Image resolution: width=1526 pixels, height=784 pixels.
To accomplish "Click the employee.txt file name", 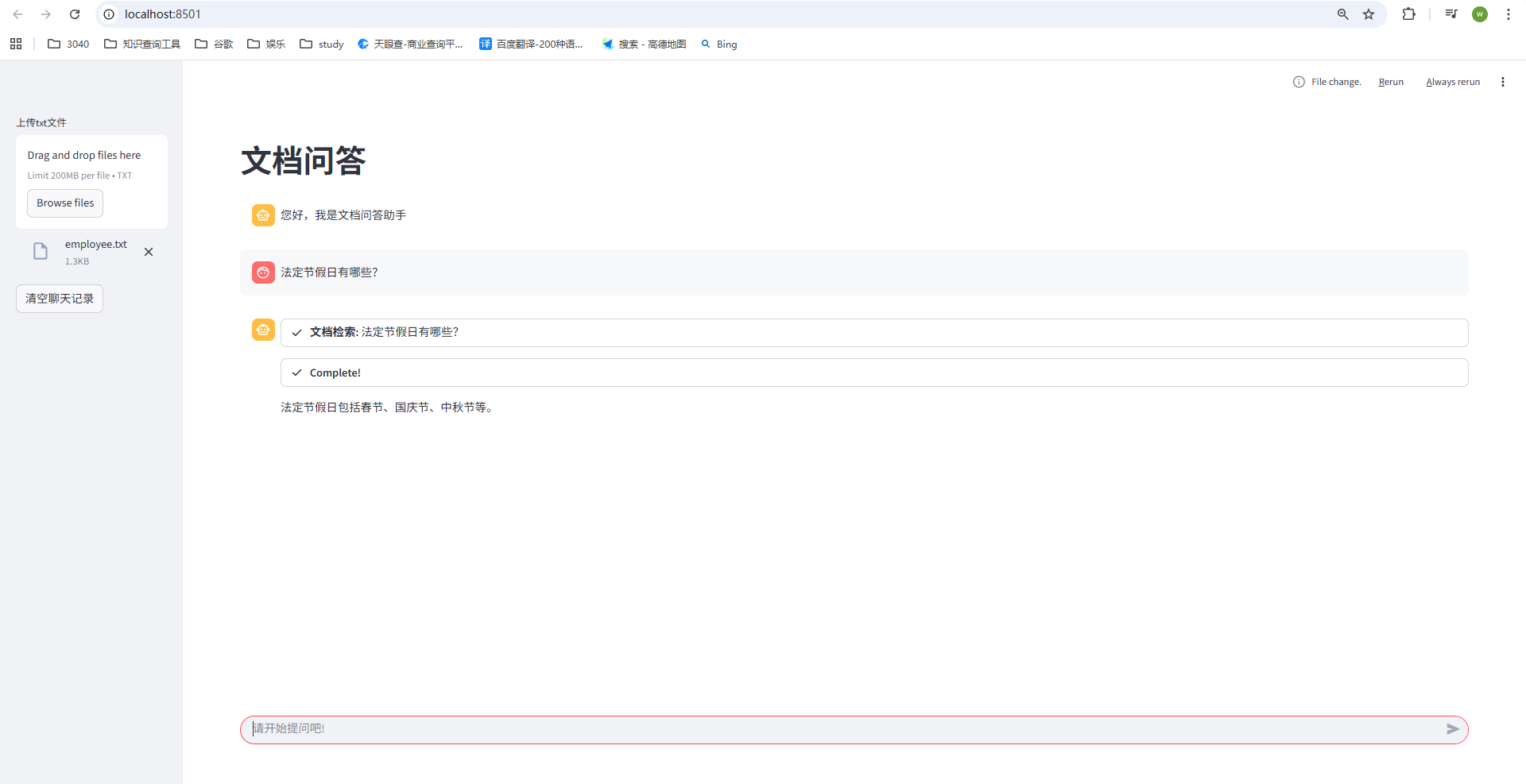I will pyautogui.click(x=96, y=245).
